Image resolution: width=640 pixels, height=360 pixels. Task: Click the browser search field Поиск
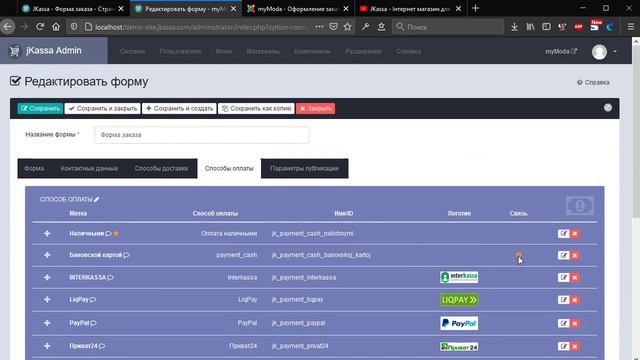(x=448, y=27)
